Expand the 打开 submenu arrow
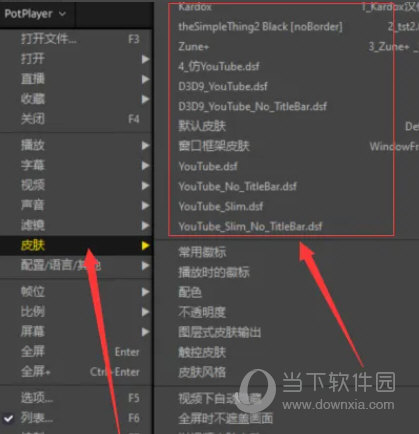The height and width of the screenshot is (434, 419). (145, 59)
